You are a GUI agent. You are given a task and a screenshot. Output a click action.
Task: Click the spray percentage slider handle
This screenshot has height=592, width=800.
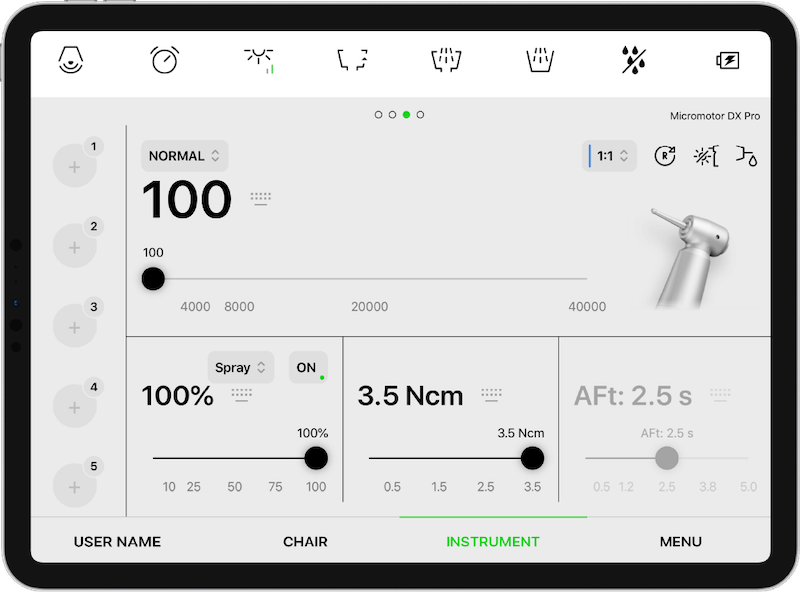pos(316,458)
